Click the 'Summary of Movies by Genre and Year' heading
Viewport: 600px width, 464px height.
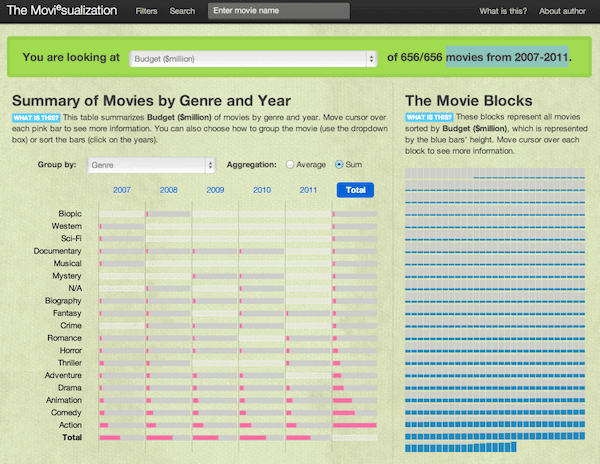click(x=151, y=101)
